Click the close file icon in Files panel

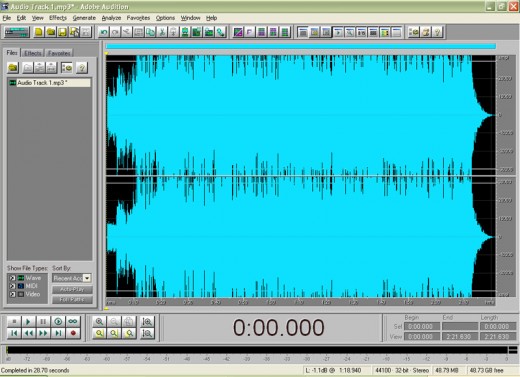(x=28, y=68)
